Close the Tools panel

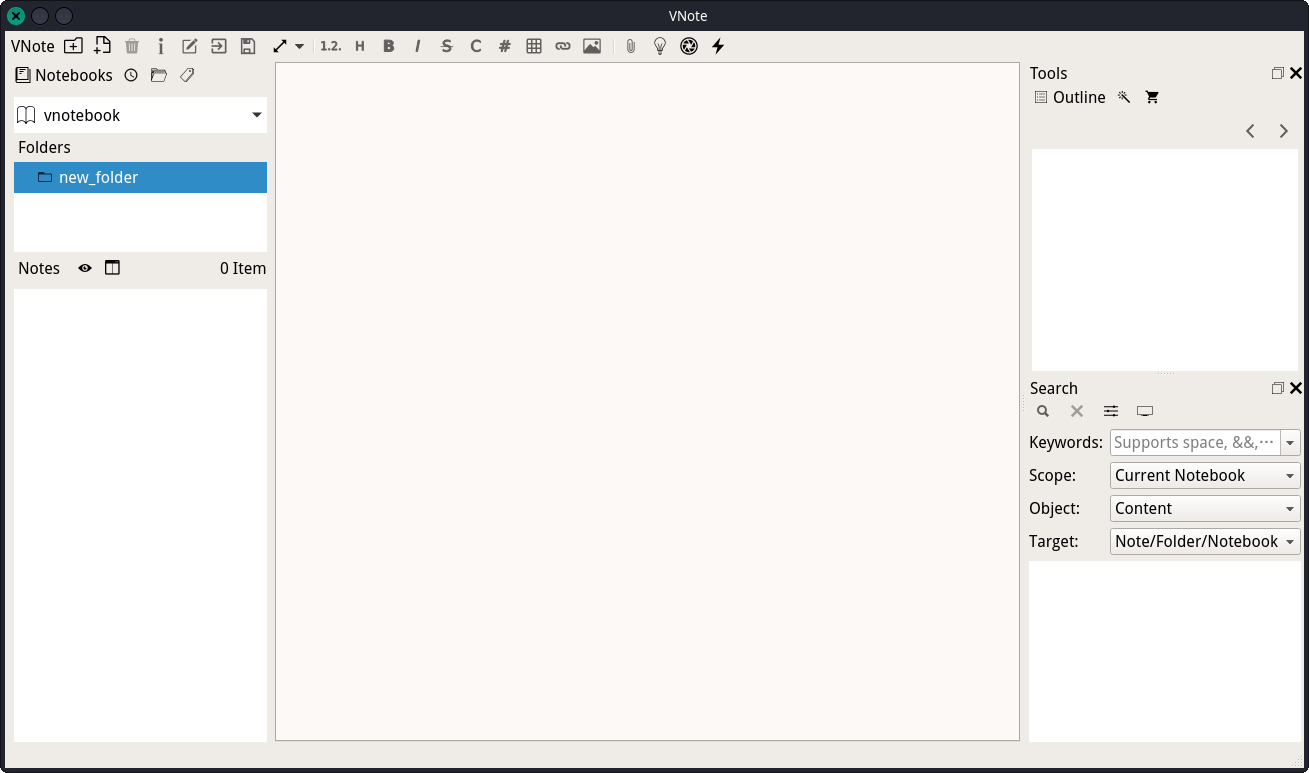click(1296, 73)
